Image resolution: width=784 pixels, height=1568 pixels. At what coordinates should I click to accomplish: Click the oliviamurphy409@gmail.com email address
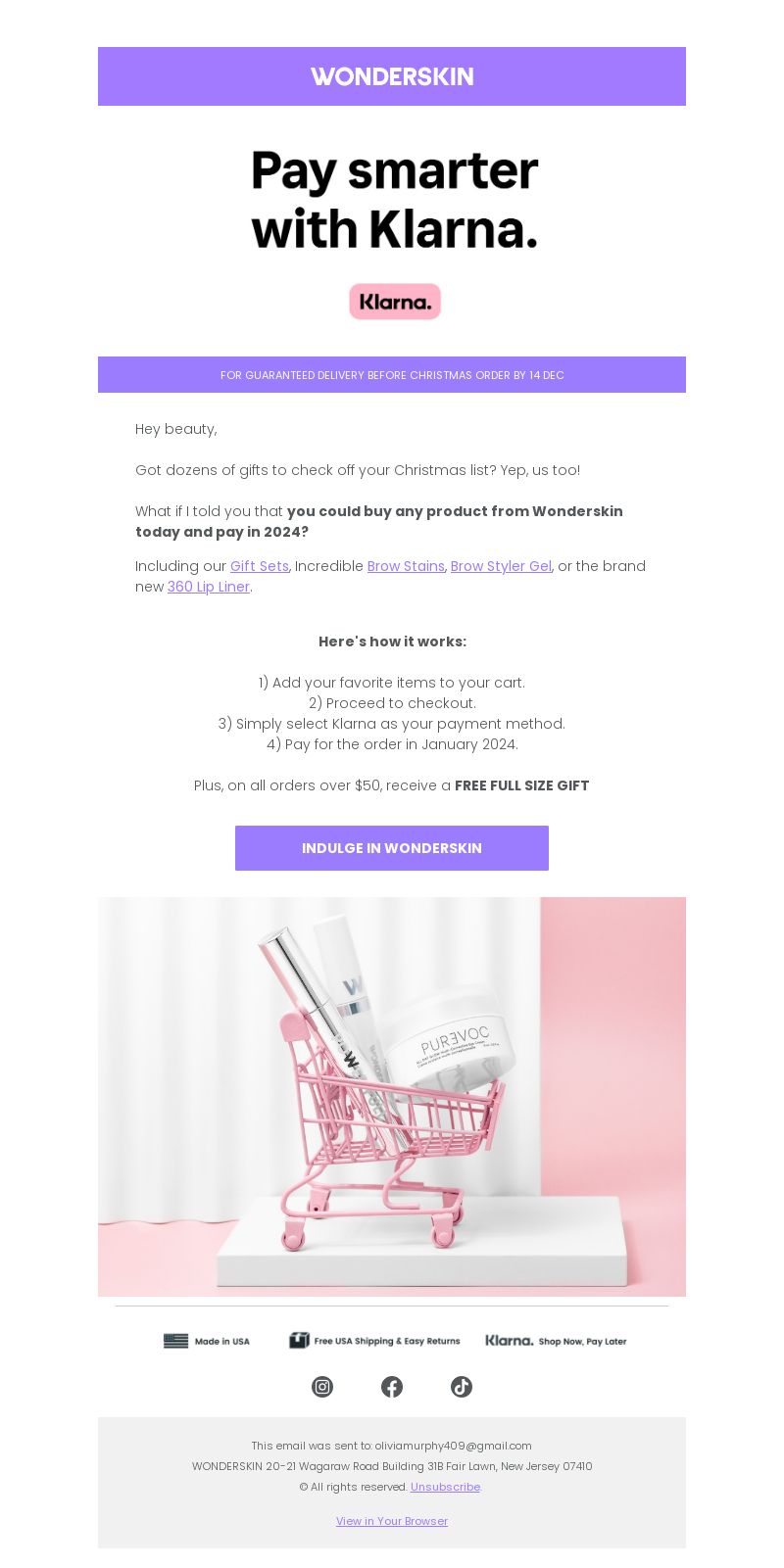tap(453, 1446)
